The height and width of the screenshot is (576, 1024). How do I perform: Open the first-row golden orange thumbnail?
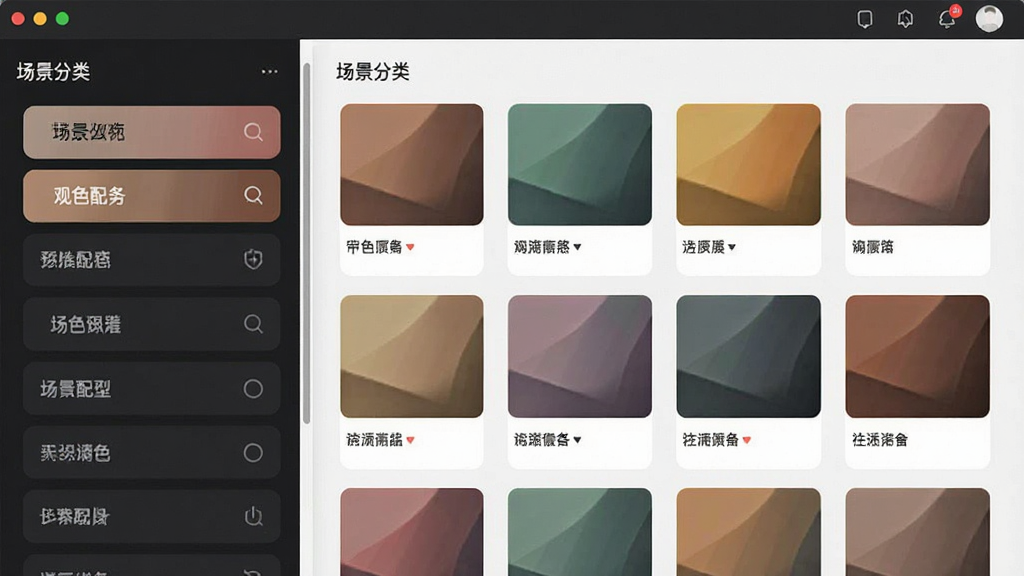748,165
